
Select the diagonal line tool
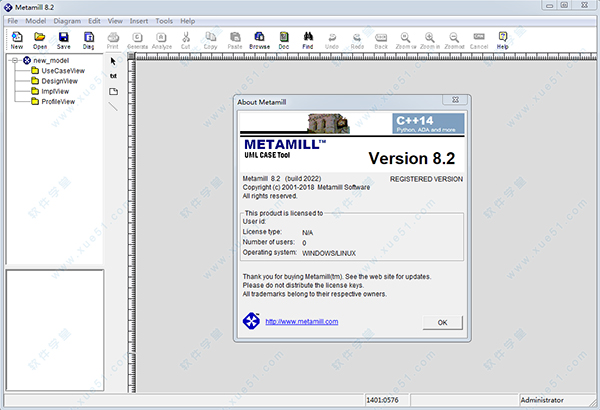click(113, 106)
